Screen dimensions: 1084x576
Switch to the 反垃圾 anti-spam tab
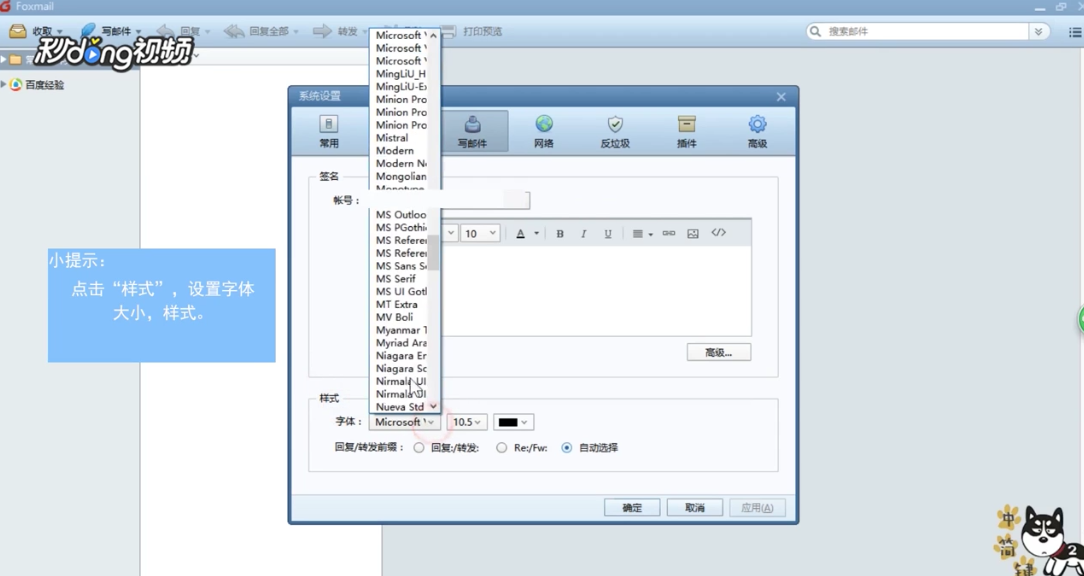tap(614, 131)
